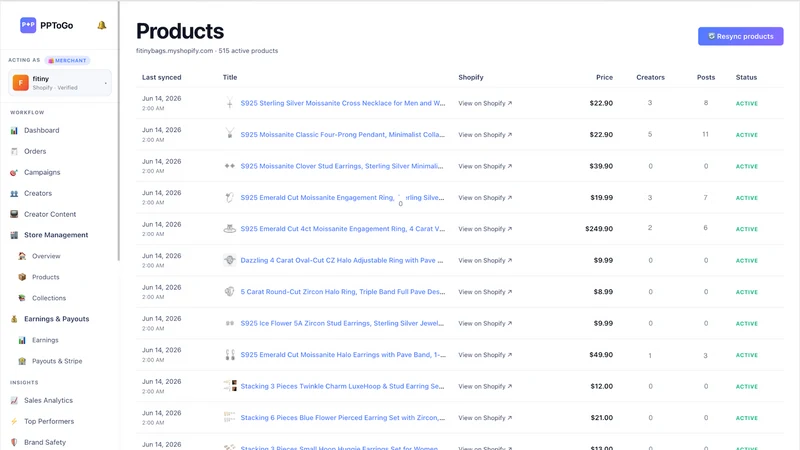The width and height of the screenshot is (800, 450).
Task: Click the fitiny orange avatar icon
Action: tap(20, 83)
